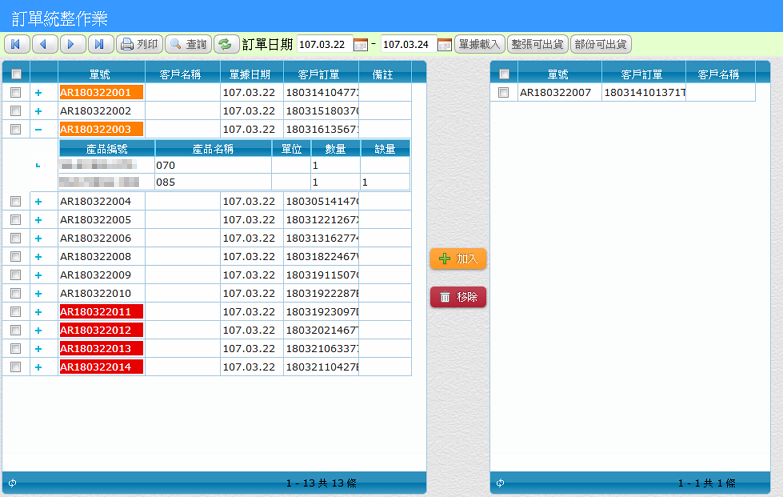
Task: Open calendar picker for start date 107.03.22
Action: click(x=361, y=45)
